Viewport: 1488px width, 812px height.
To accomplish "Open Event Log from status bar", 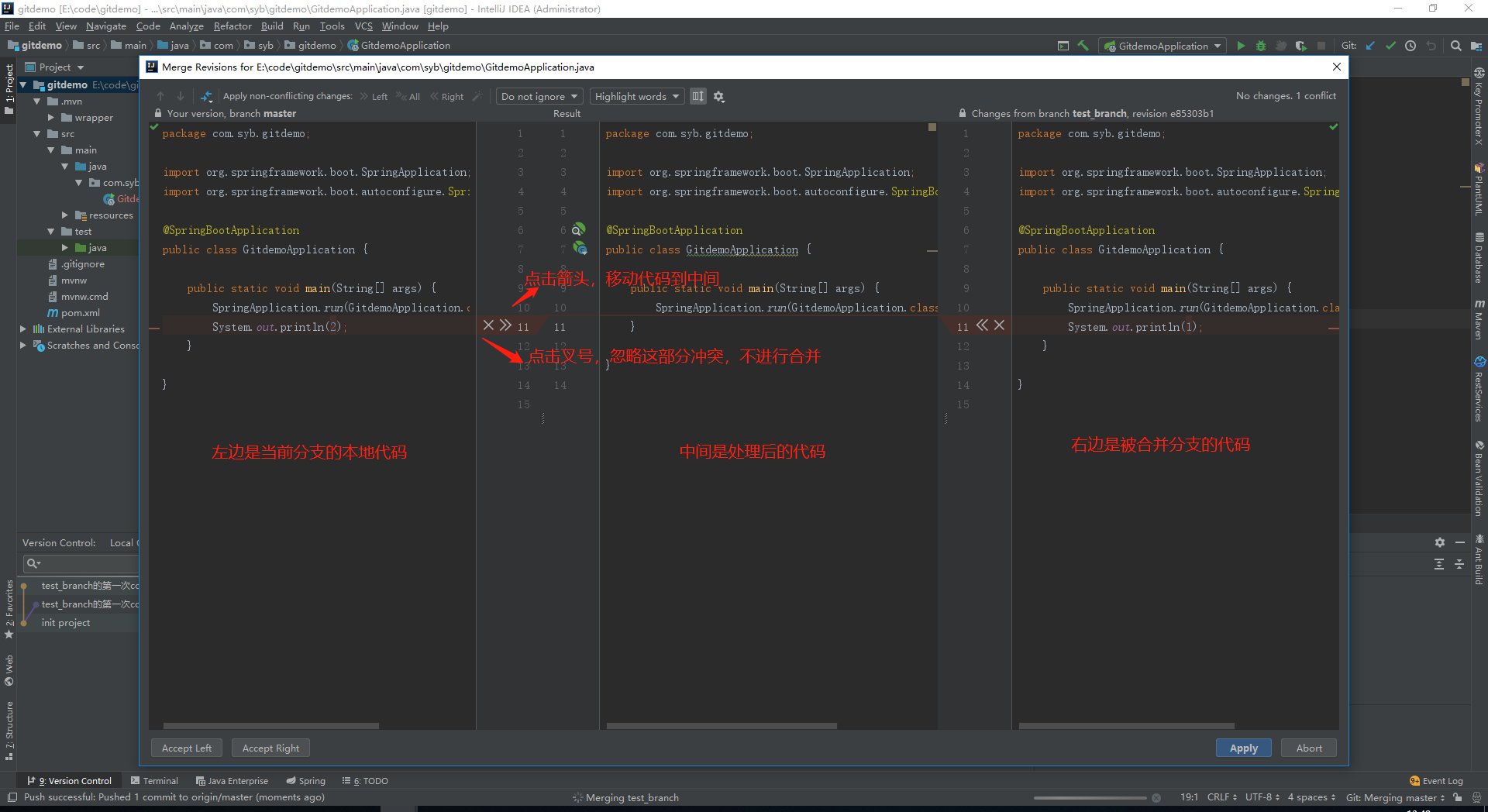I will coord(1436,781).
